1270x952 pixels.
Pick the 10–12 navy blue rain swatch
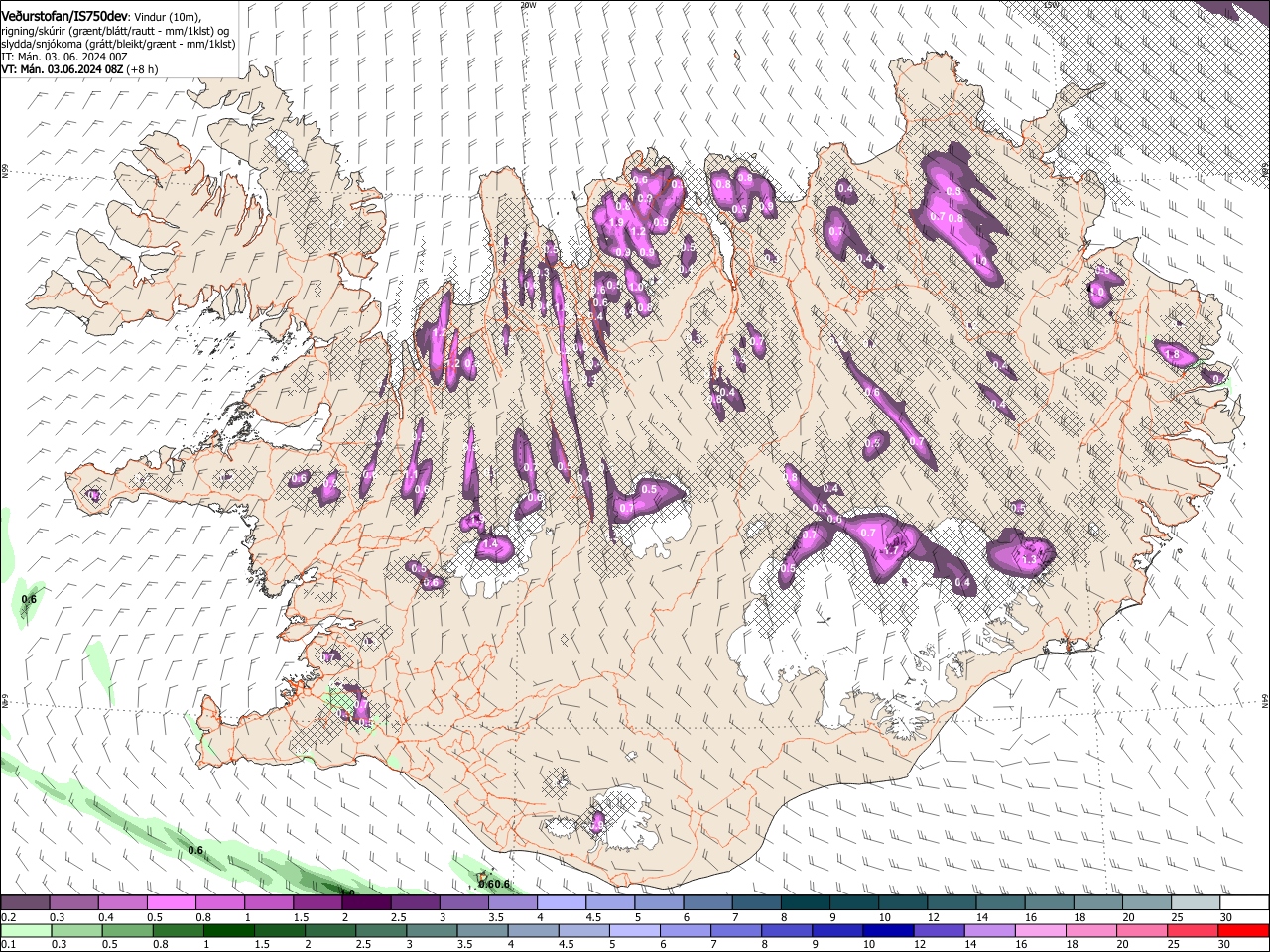[x=890, y=930]
